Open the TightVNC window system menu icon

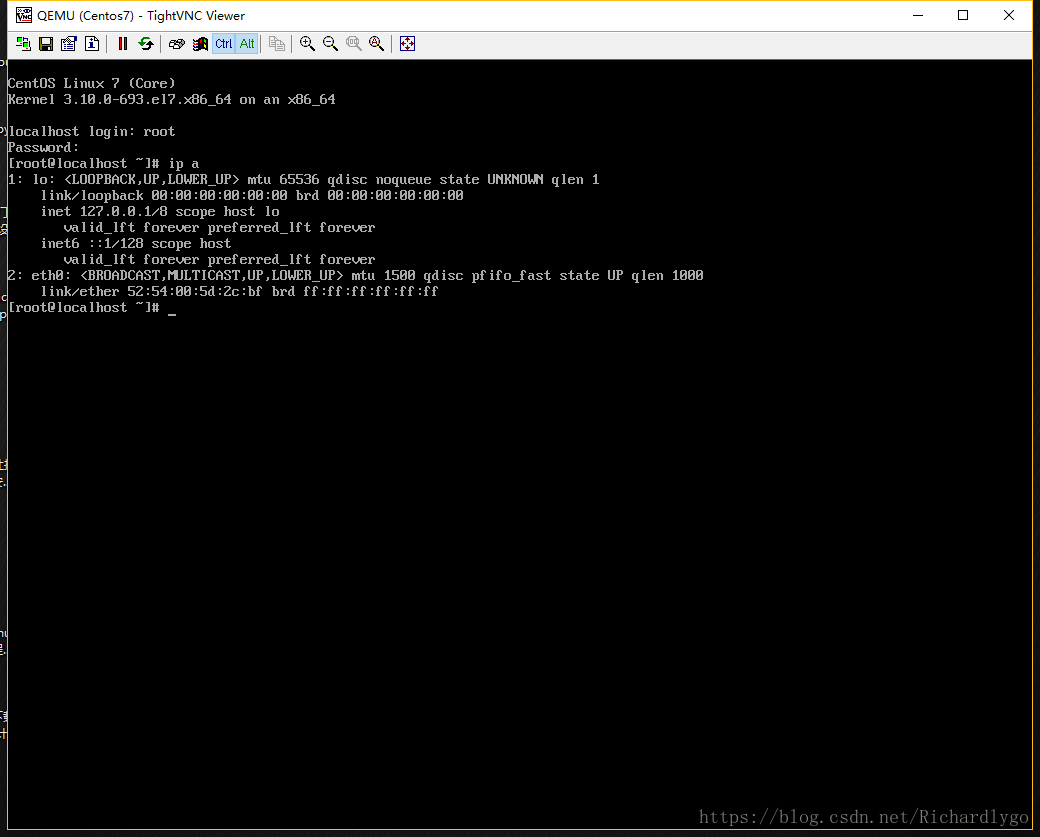coord(23,15)
